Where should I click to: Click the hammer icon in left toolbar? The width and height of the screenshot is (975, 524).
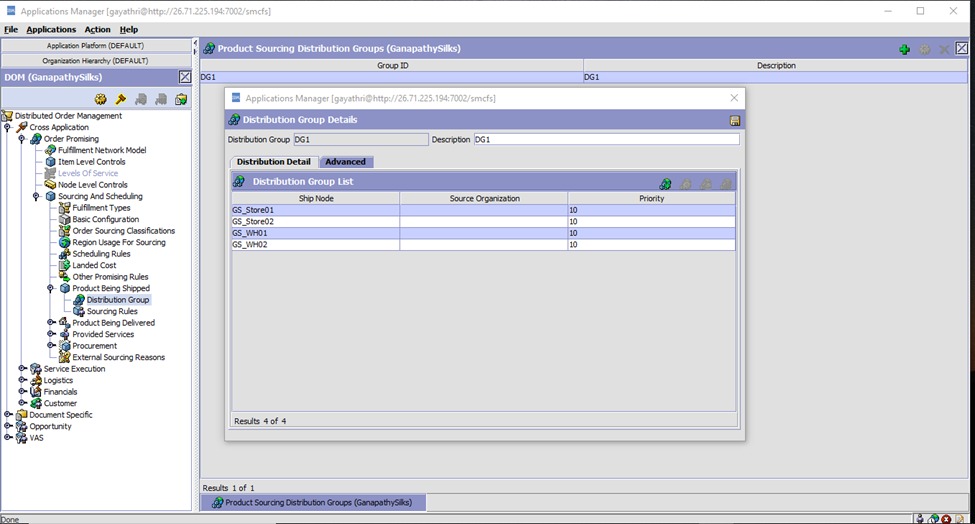(x=120, y=99)
